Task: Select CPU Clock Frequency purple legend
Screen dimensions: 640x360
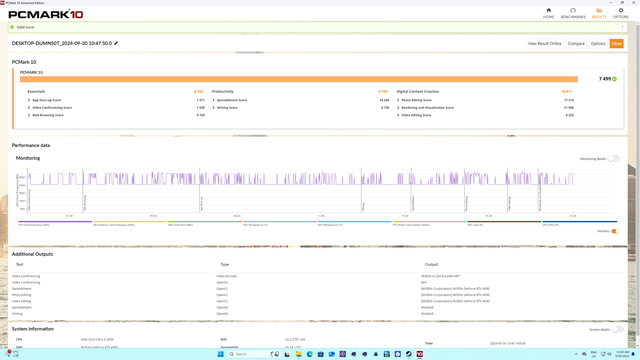Action: point(55,223)
